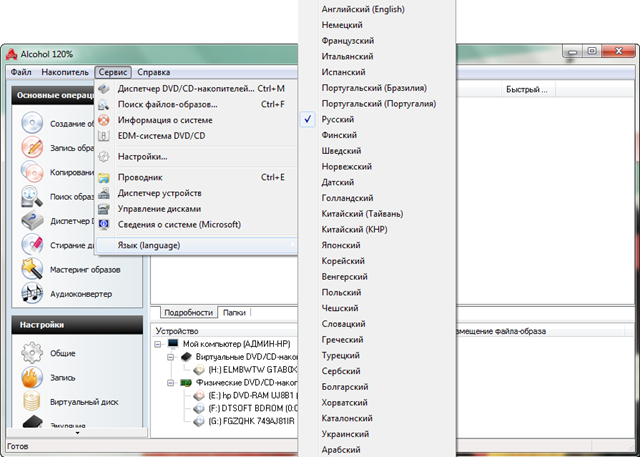The image size is (640, 457).
Task: Select Французский language
Action: pos(377,41)
